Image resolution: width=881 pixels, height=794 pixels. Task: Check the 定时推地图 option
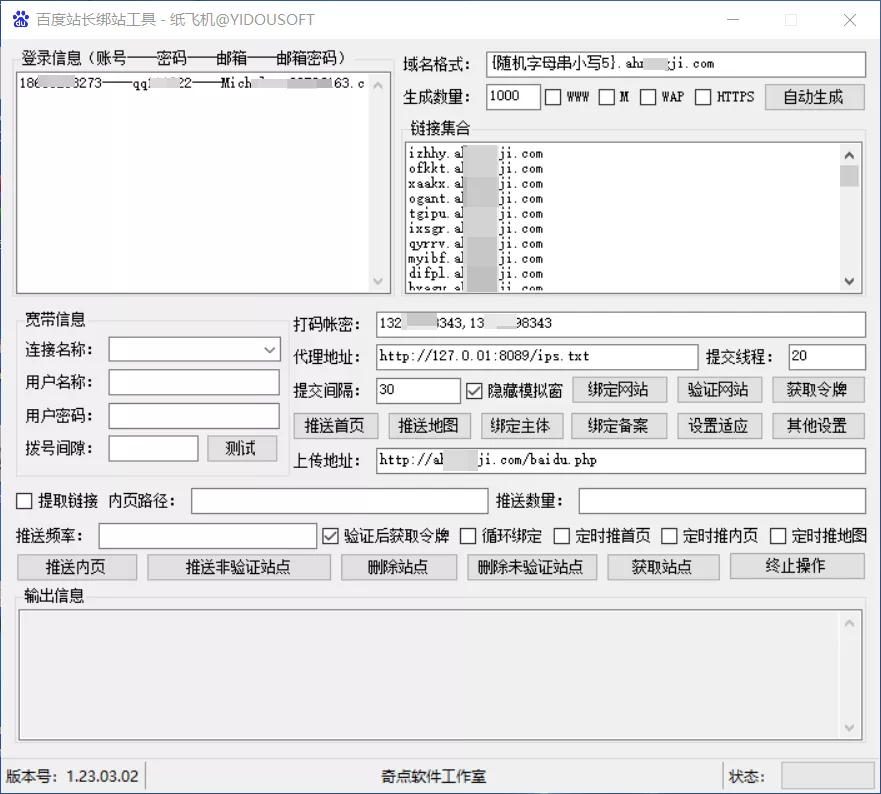tap(778, 536)
